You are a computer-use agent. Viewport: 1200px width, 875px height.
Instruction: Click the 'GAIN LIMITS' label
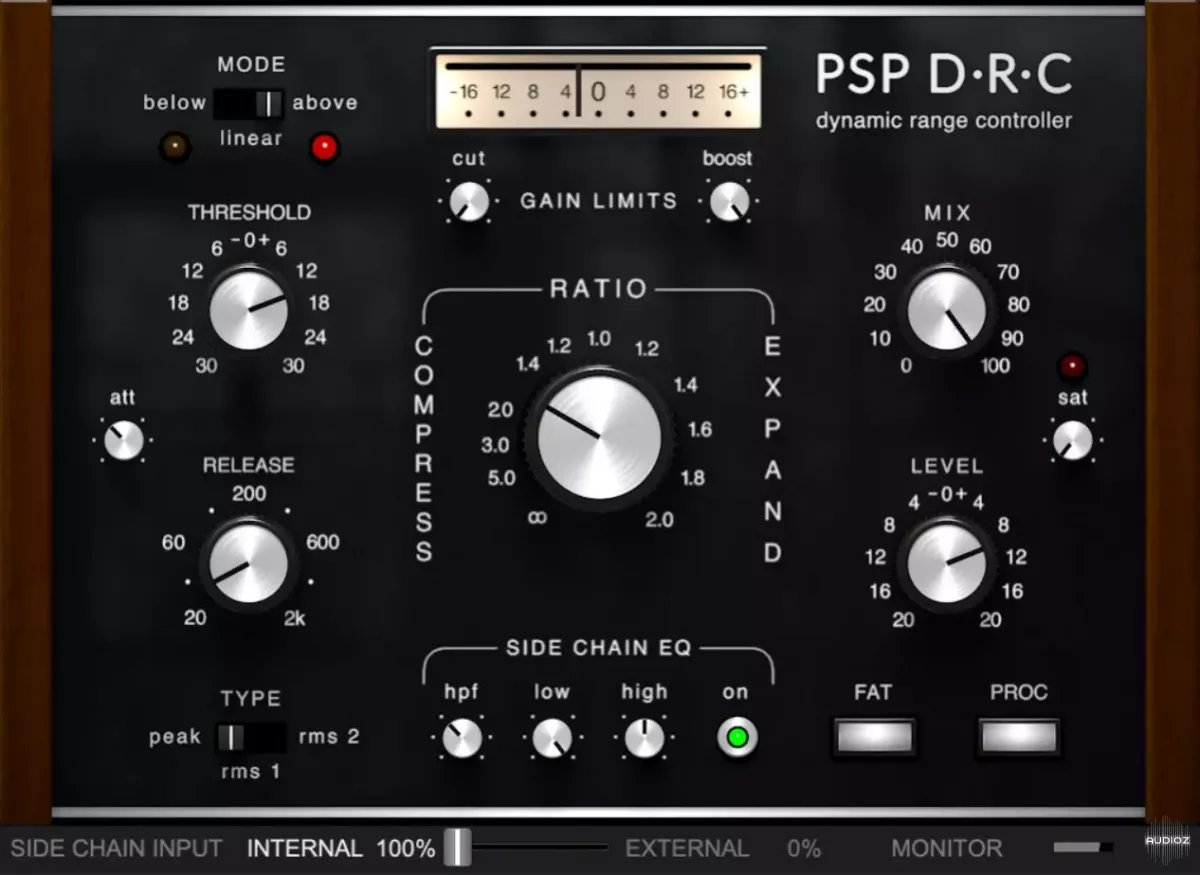point(598,201)
